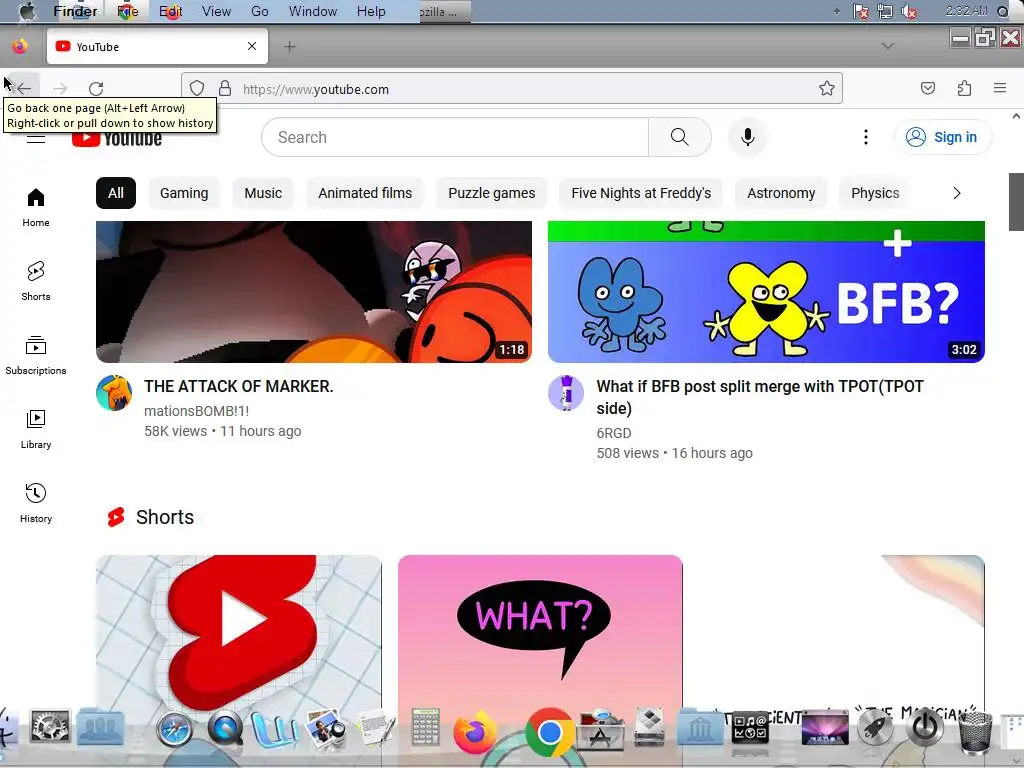Open the 6RGD channel link
This screenshot has height=768, width=1024.
(614, 433)
